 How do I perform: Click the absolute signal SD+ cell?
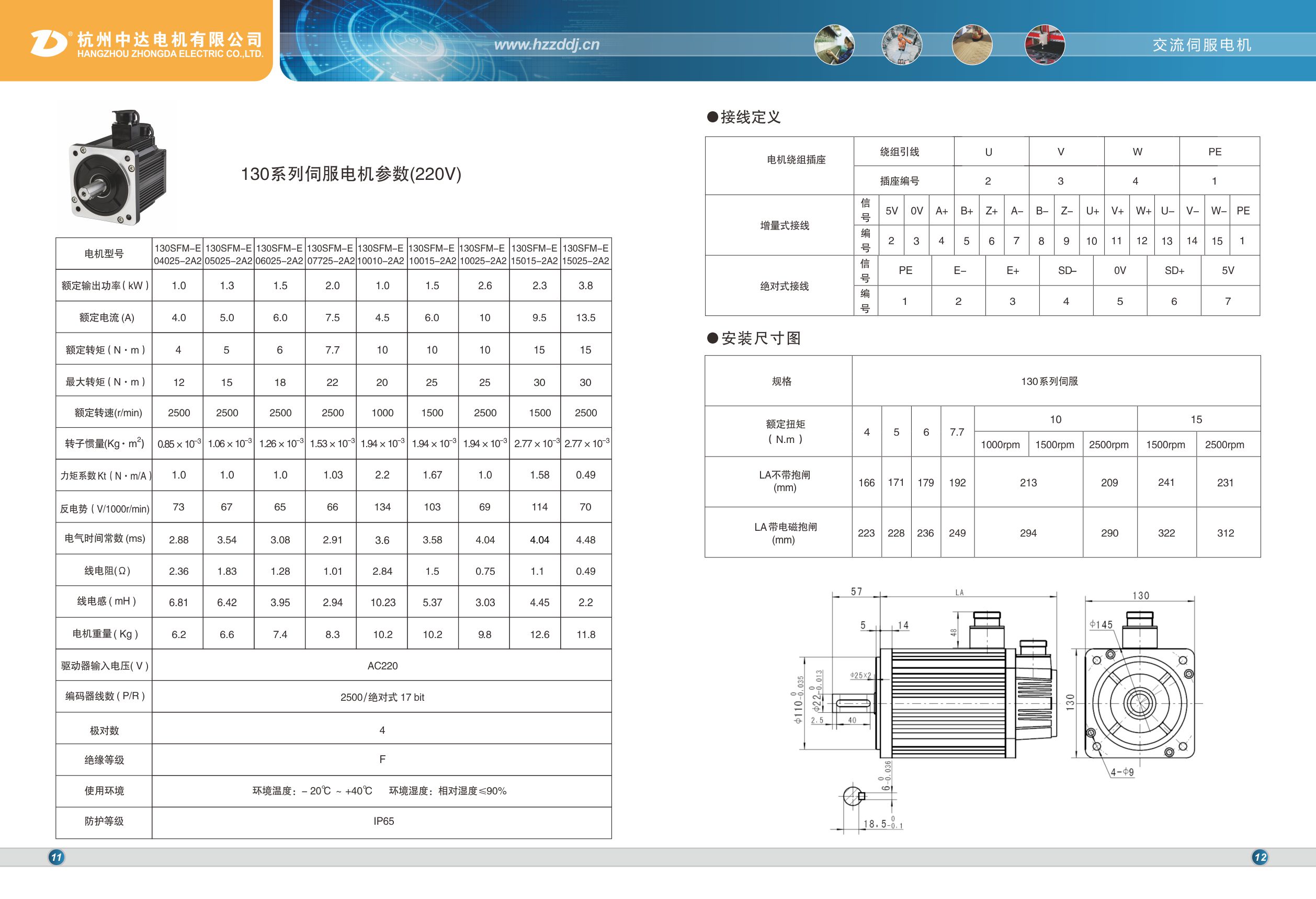(1174, 270)
